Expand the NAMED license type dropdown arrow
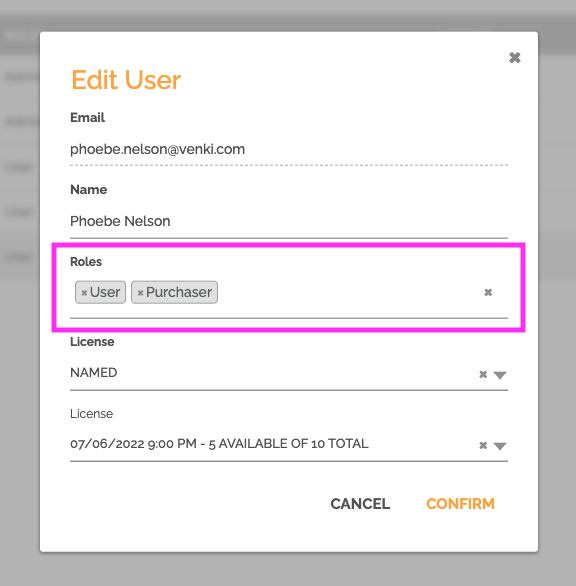 click(x=500, y=374)
